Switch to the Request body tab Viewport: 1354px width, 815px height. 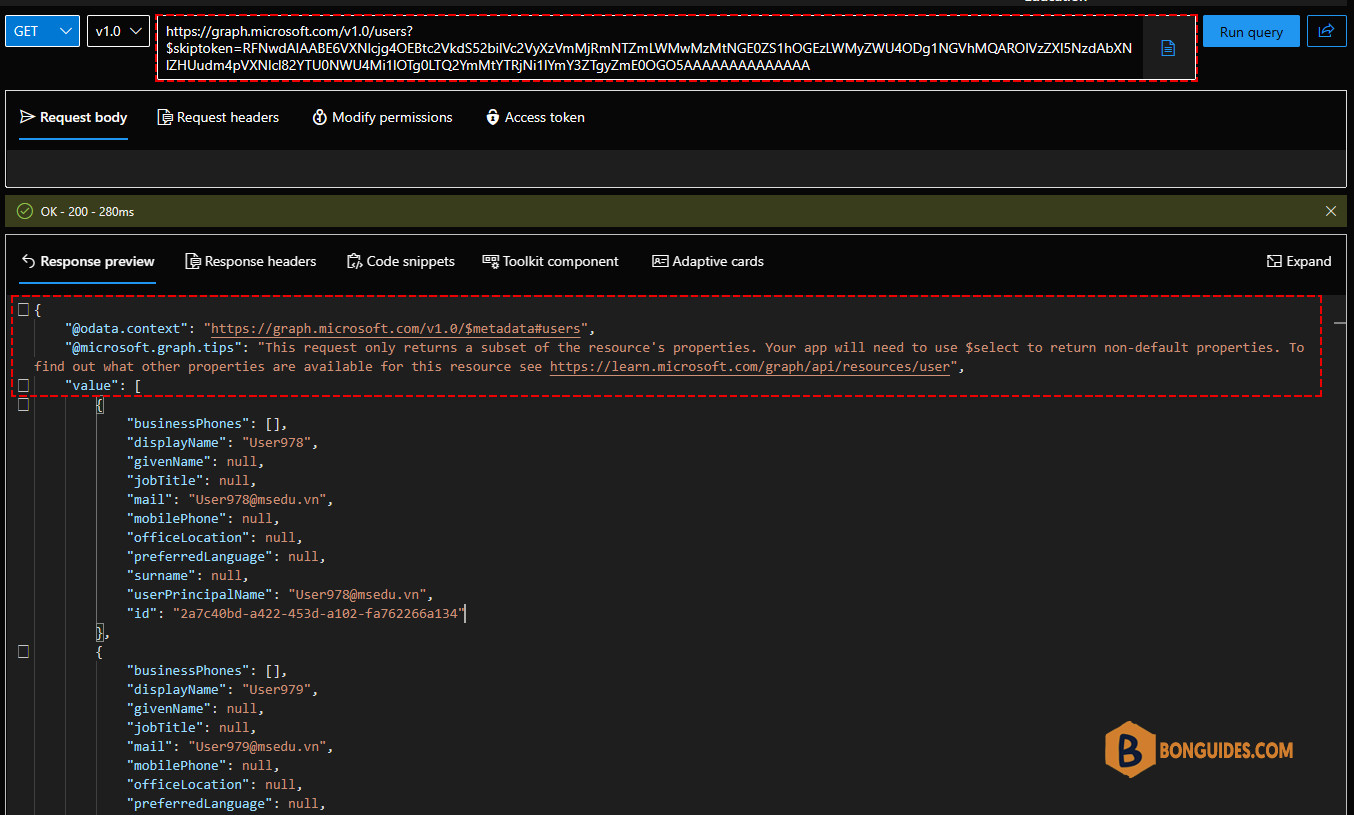click(74, 118)
